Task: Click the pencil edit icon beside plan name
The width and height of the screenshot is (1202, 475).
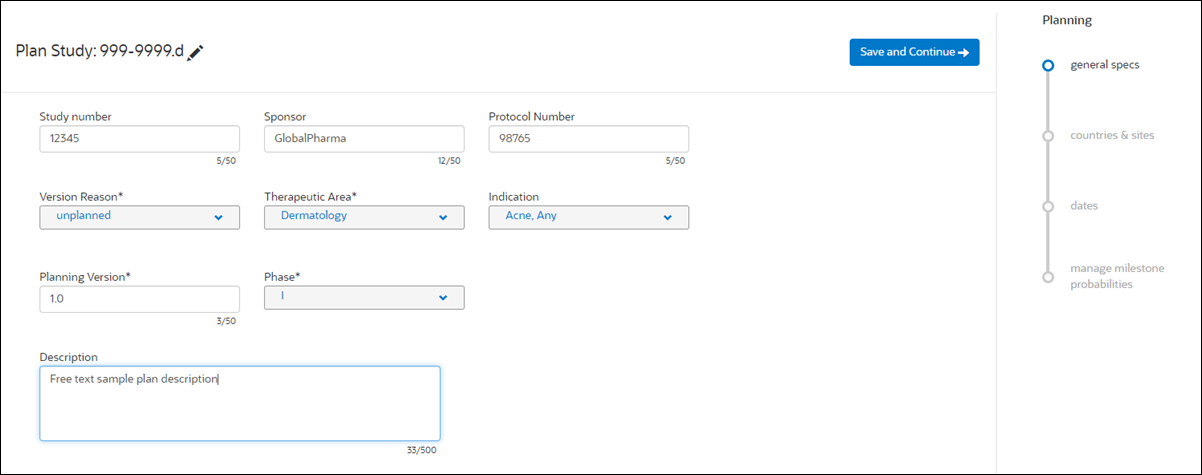Action: [x=196, y=52]
